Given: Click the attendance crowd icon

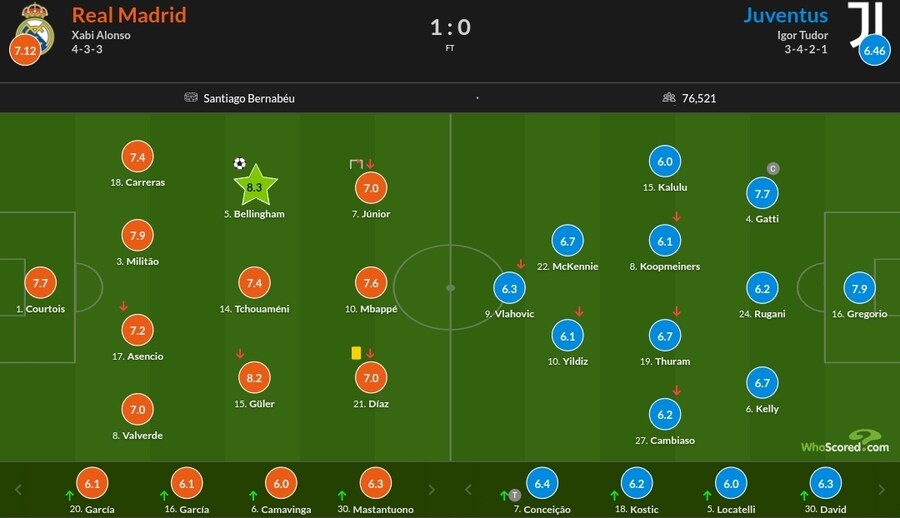Looking at the screenshot, I should 669,98.
